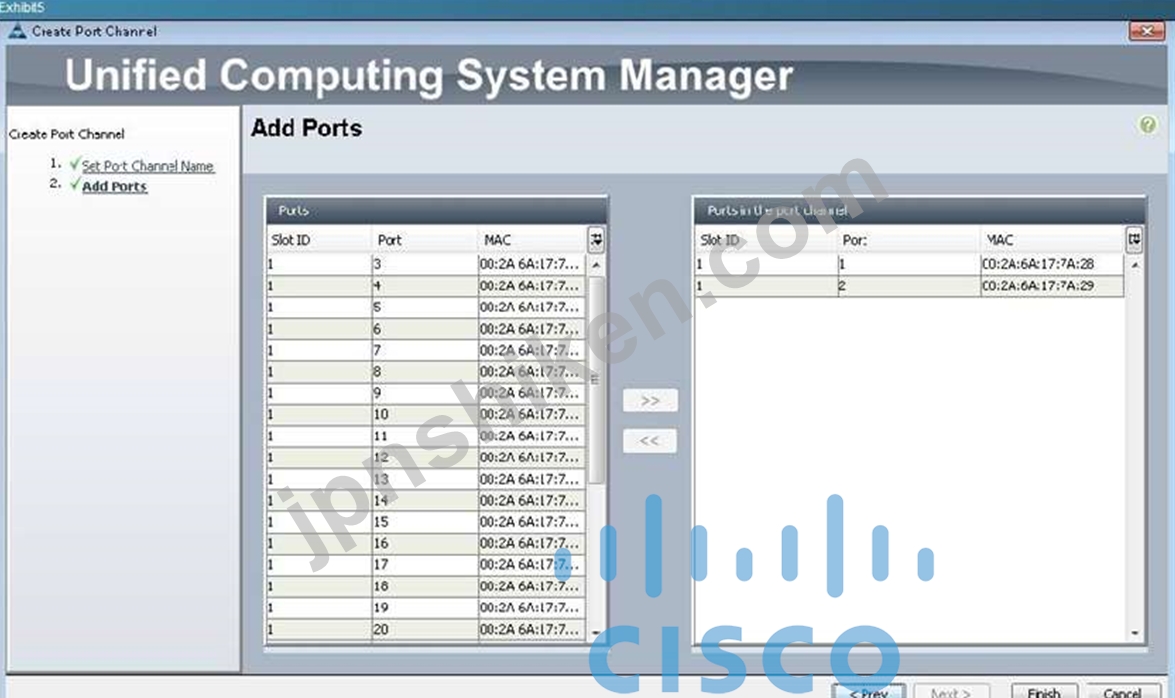Select port 7 row in Ports list
This screenshot has height=698, width=1175.
point(426,350)
